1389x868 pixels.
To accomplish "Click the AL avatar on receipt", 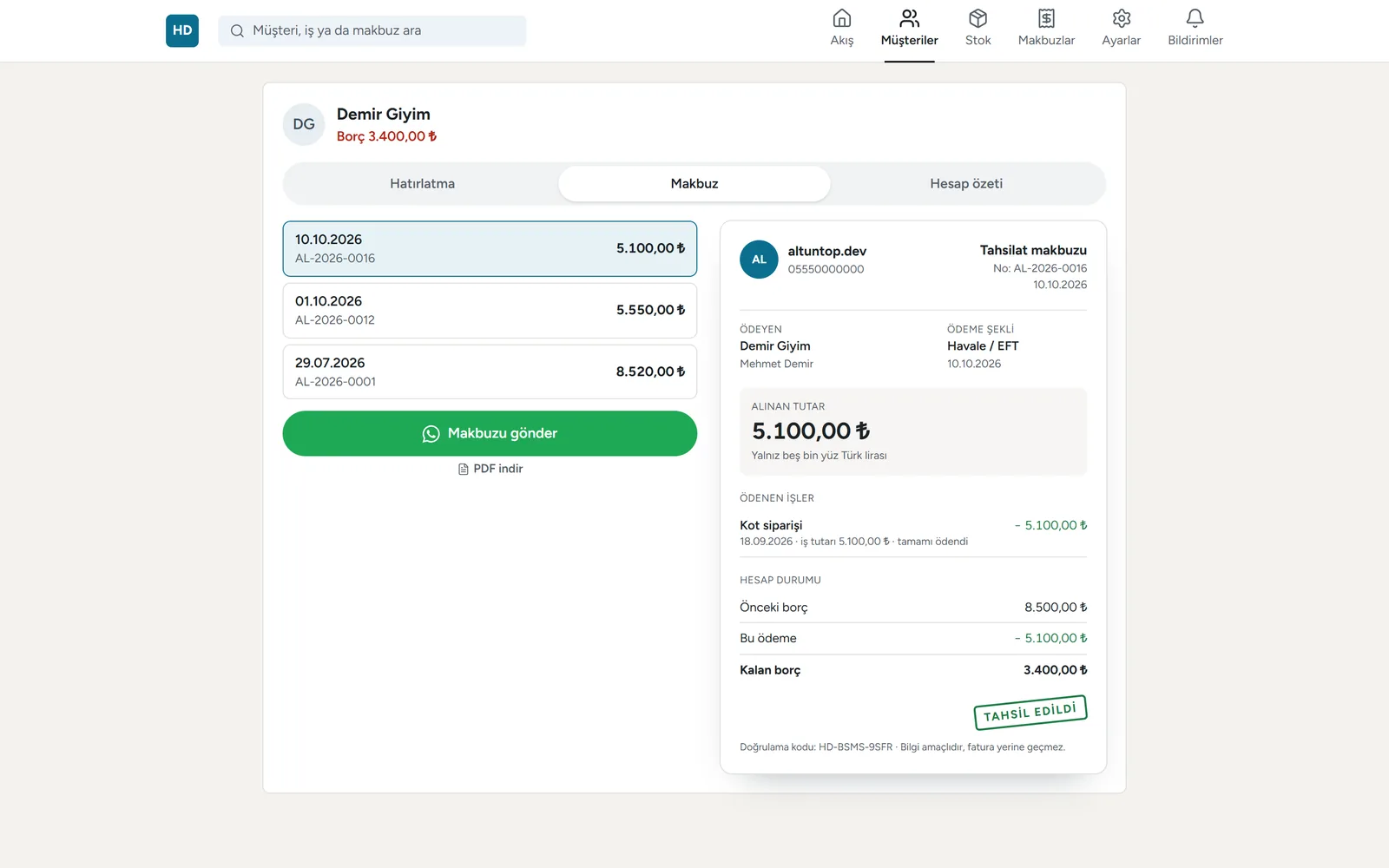I will [759, 260].
